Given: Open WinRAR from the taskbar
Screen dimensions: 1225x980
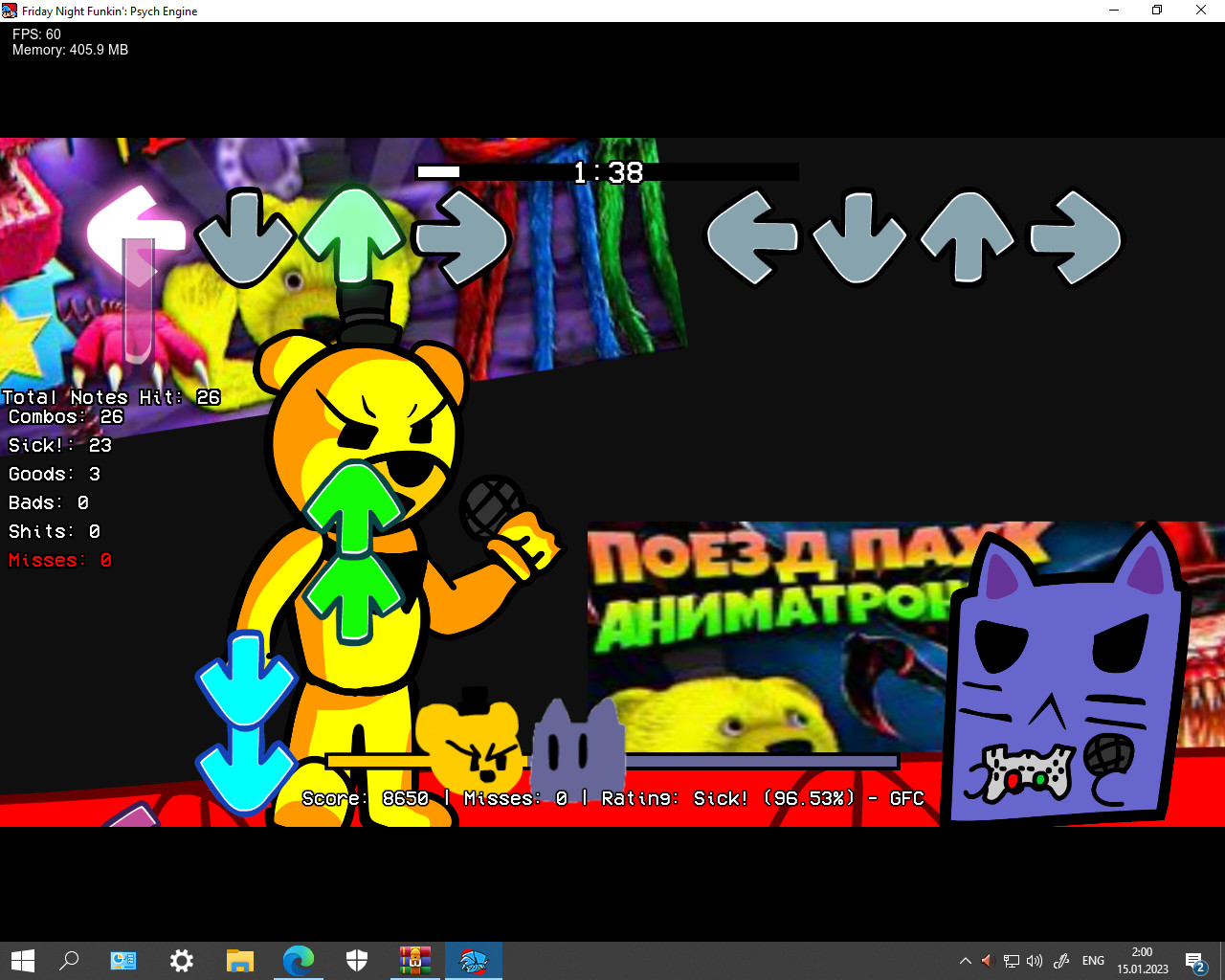Looking at the screenshot, I should pyautogui.click(x=415, y=960).
